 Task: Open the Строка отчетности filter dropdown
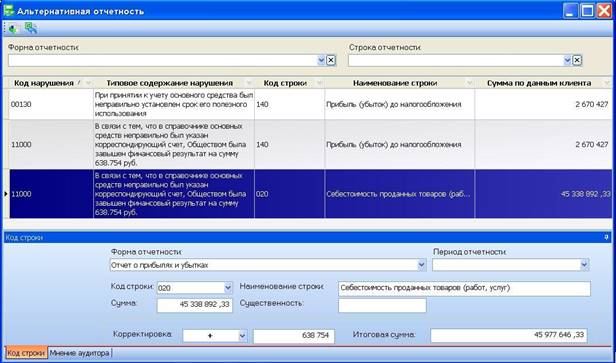[567, 60]
